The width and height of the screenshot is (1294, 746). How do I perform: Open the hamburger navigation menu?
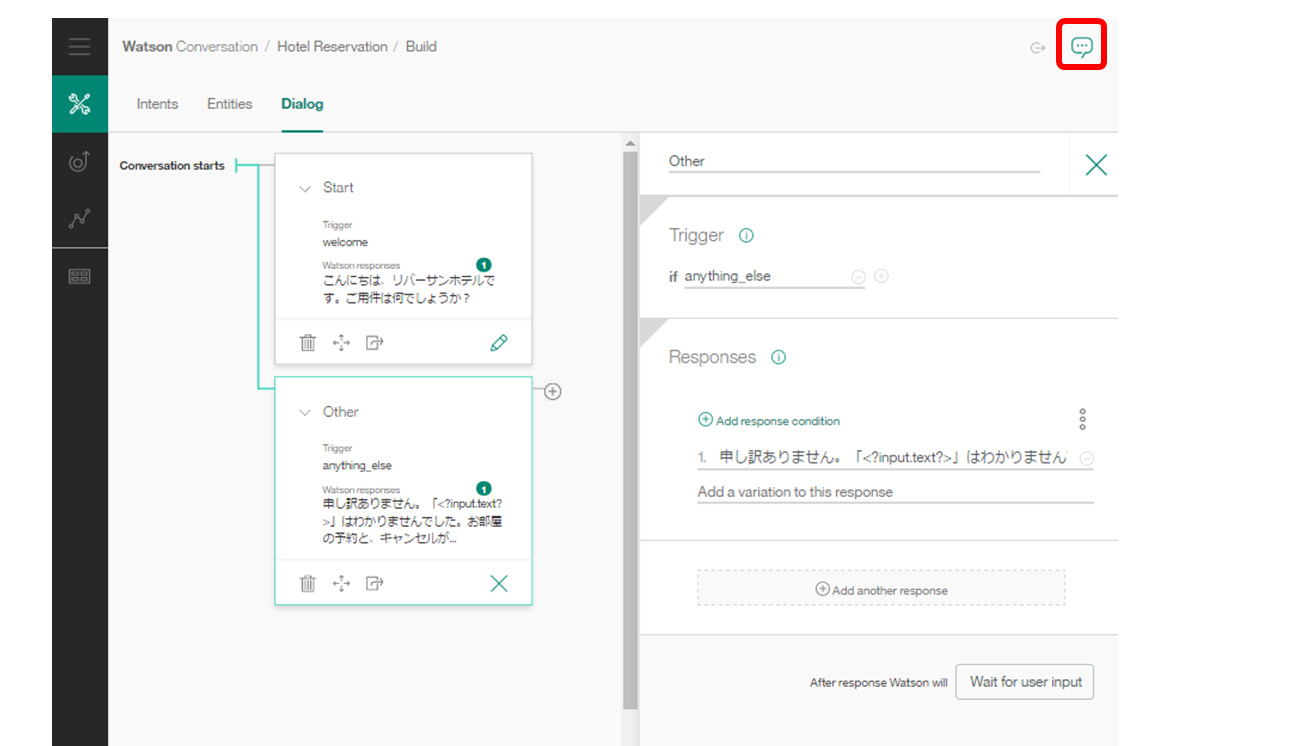tap(79, 47)
